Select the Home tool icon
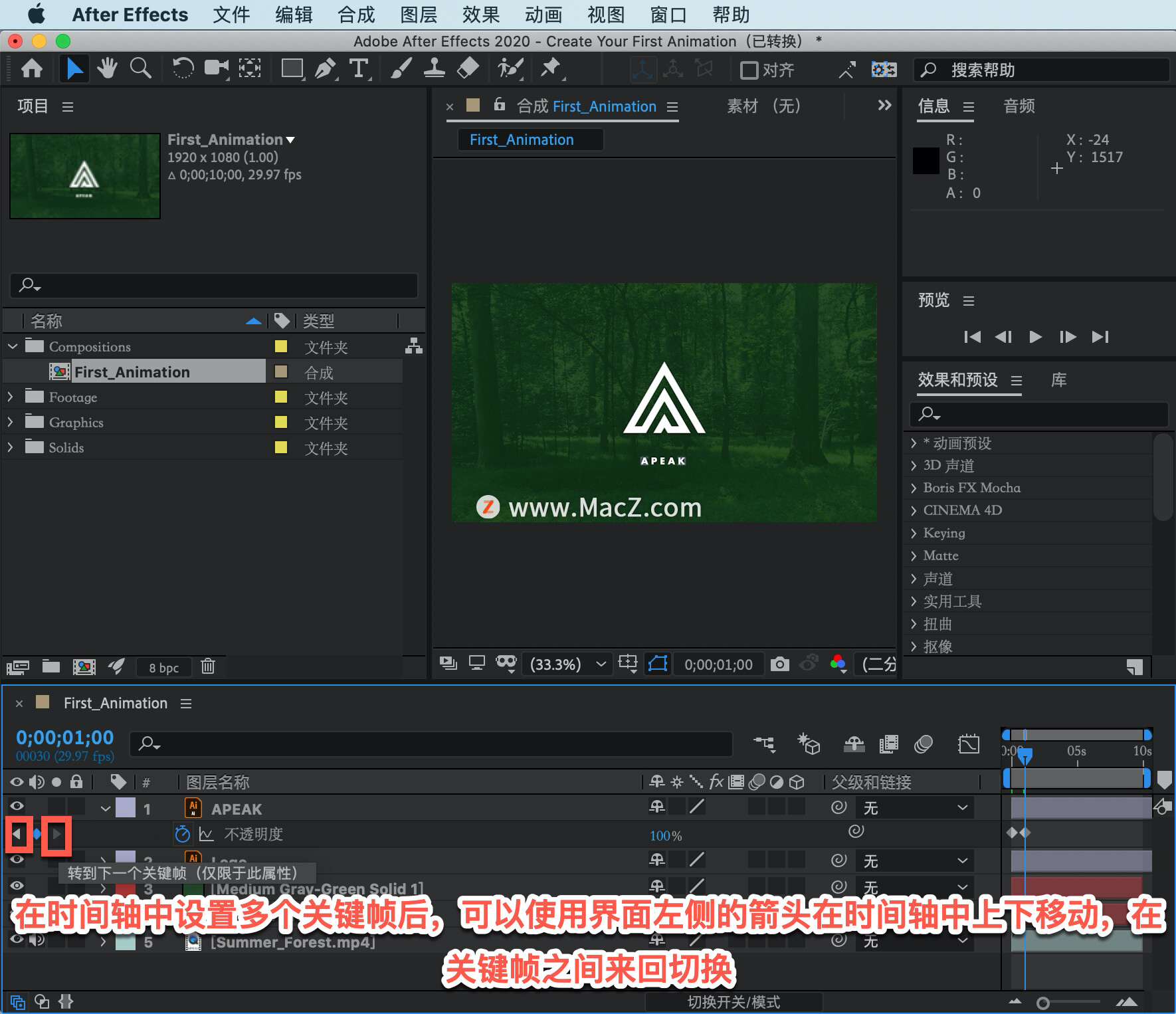The image size is (1176, 1014). [x=32, y=68]
